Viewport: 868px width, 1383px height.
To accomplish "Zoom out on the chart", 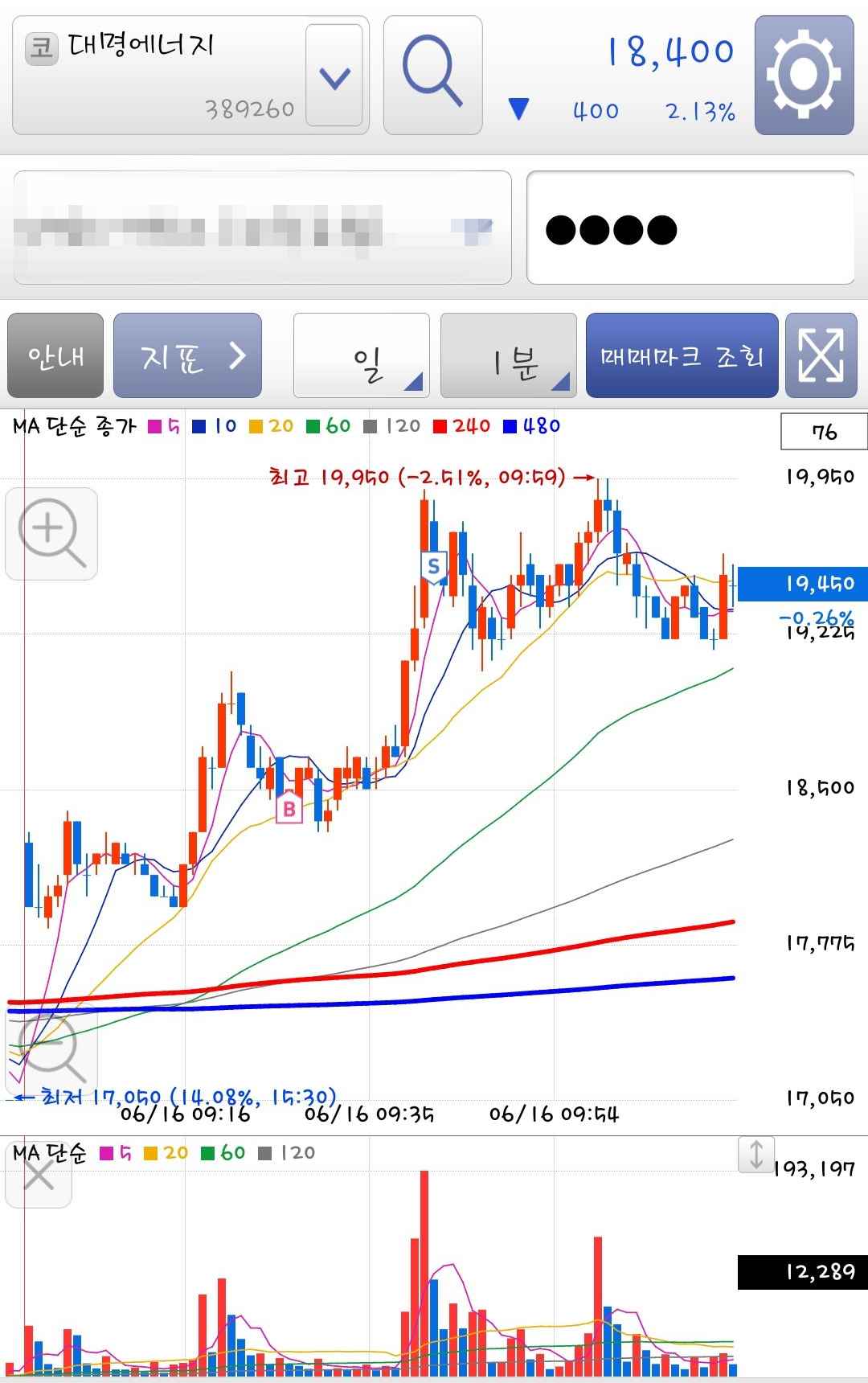I will pos(51,1050).
